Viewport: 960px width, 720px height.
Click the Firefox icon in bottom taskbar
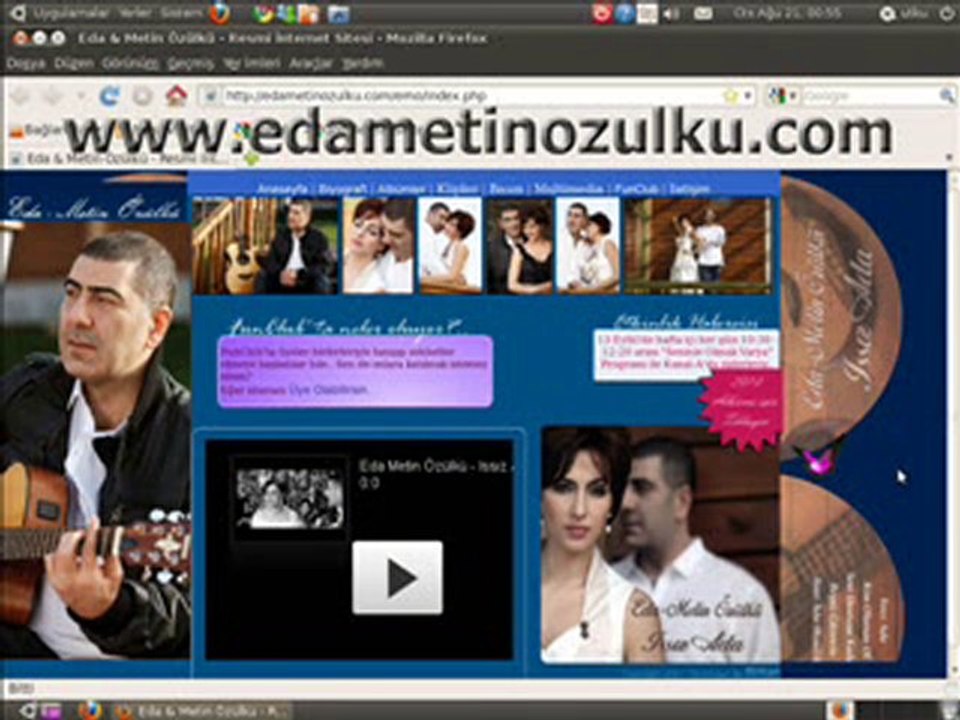(90, 710)
